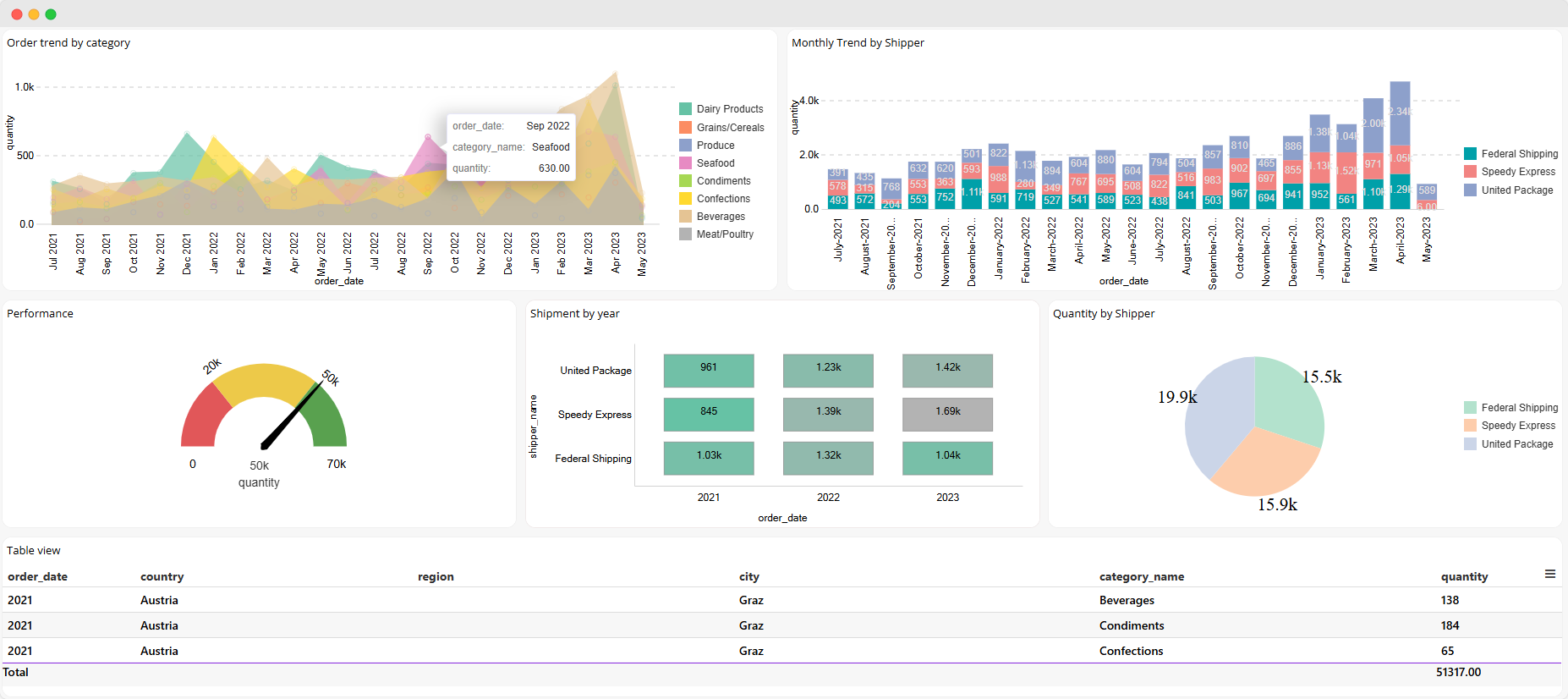The width and height of the screenshot is (1568, 699).
Task: Click Federal Shipping 2021 heatmap cell 1.03k
Action: (x=709, y=459)
